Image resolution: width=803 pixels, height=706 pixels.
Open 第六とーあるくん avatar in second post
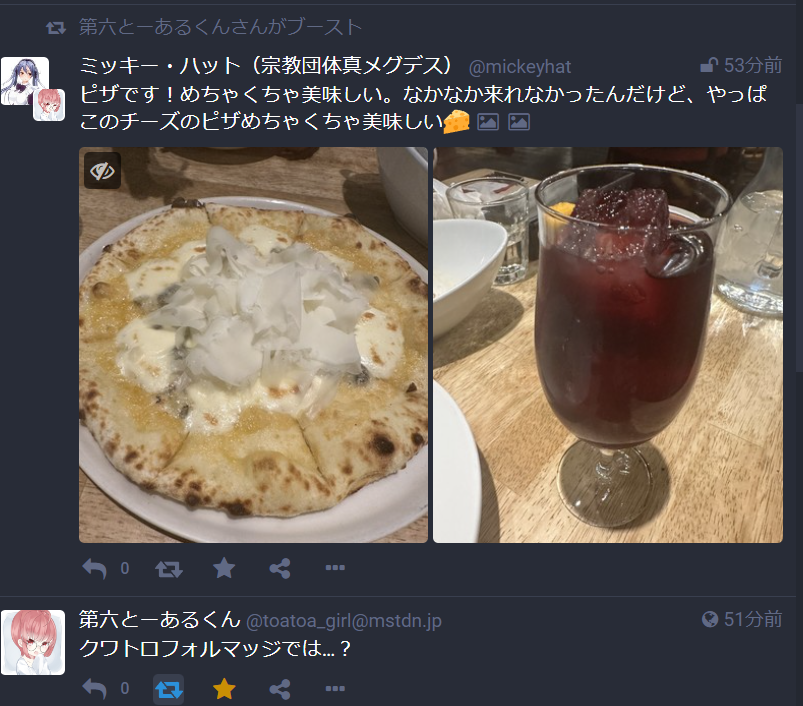[x=33, y=642]
